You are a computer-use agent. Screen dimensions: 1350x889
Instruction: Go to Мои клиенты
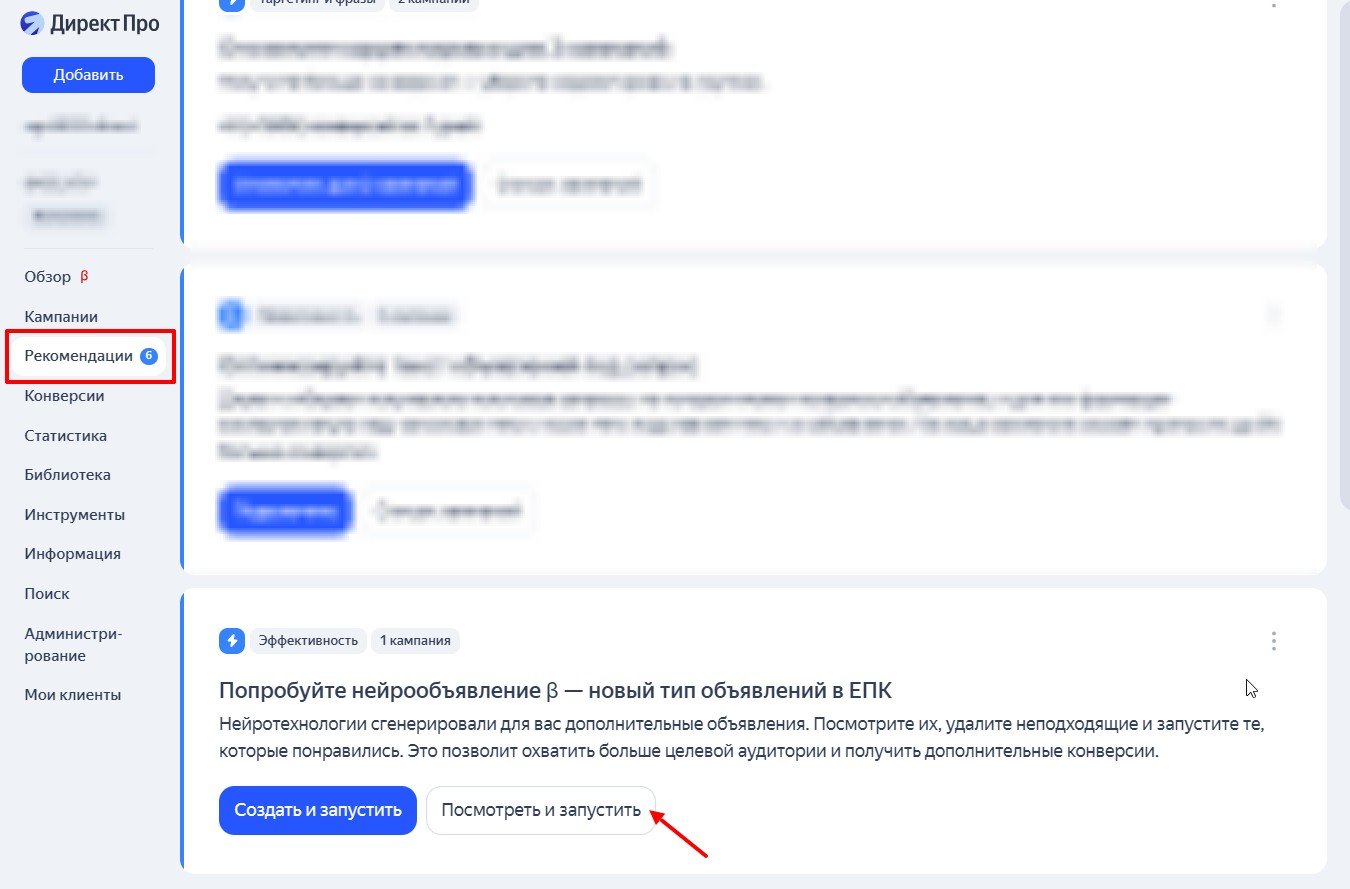point(73,695)
